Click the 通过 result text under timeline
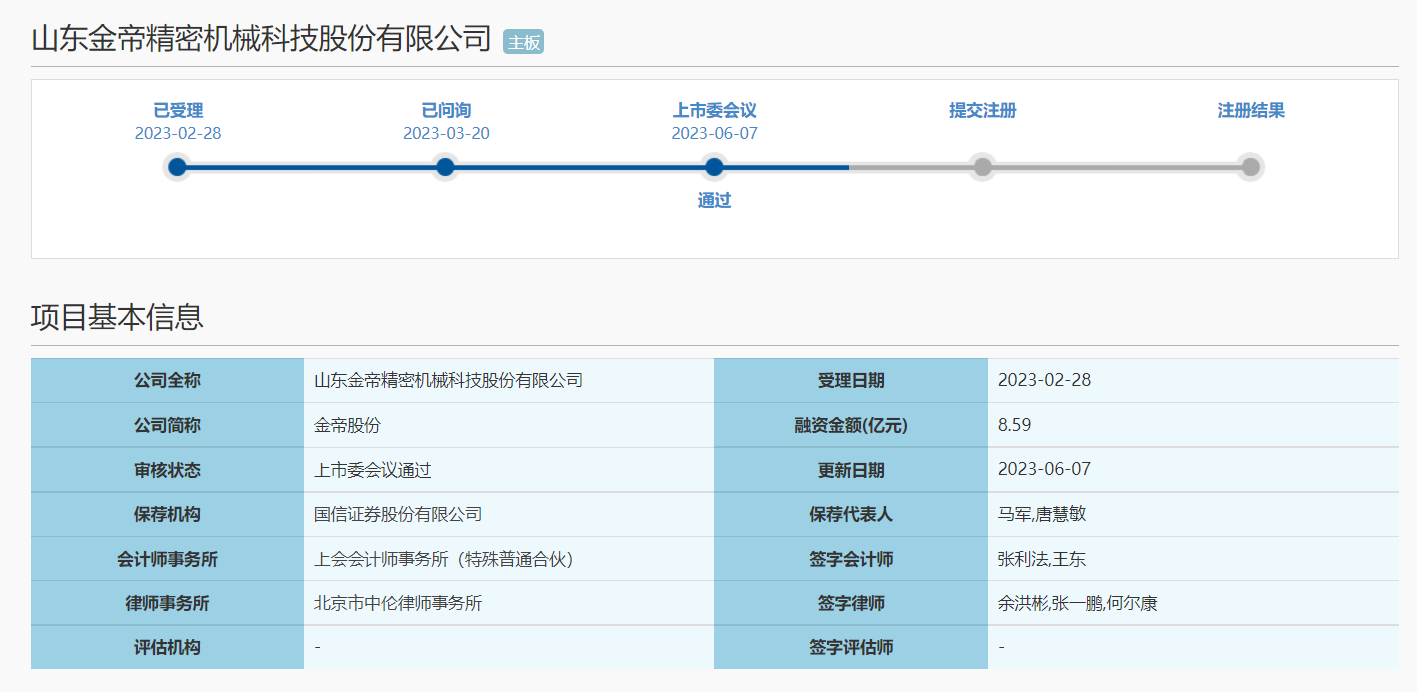The width and height of the screenshot is (1417, 692). point(714,200)
